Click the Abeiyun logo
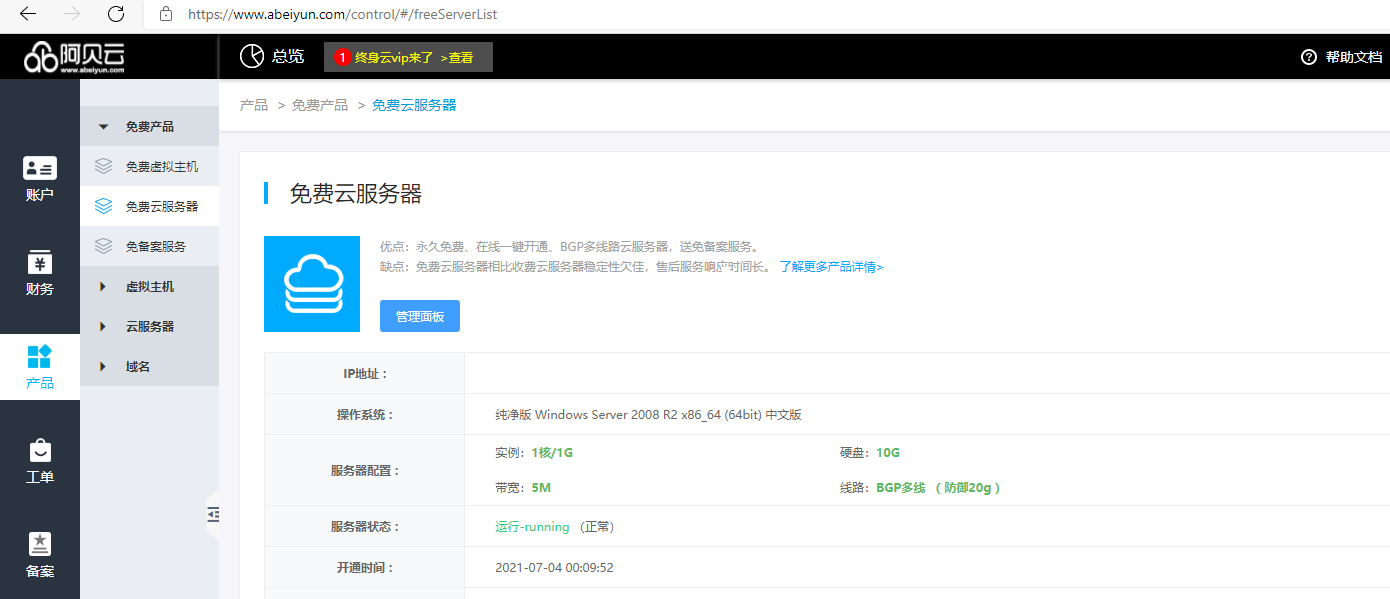 coord(75,58)
